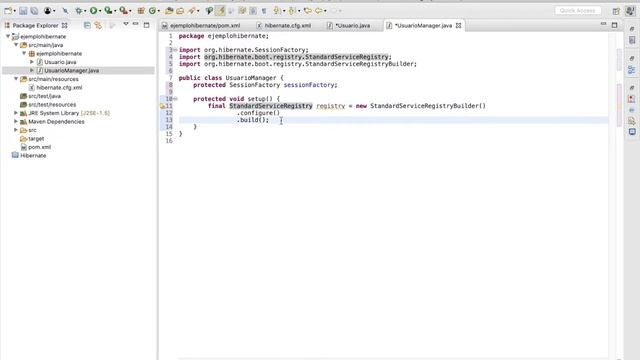Select hibernate.cfg.xml in Package Explorer
640x360 pixels.
(x=59, y=87)
